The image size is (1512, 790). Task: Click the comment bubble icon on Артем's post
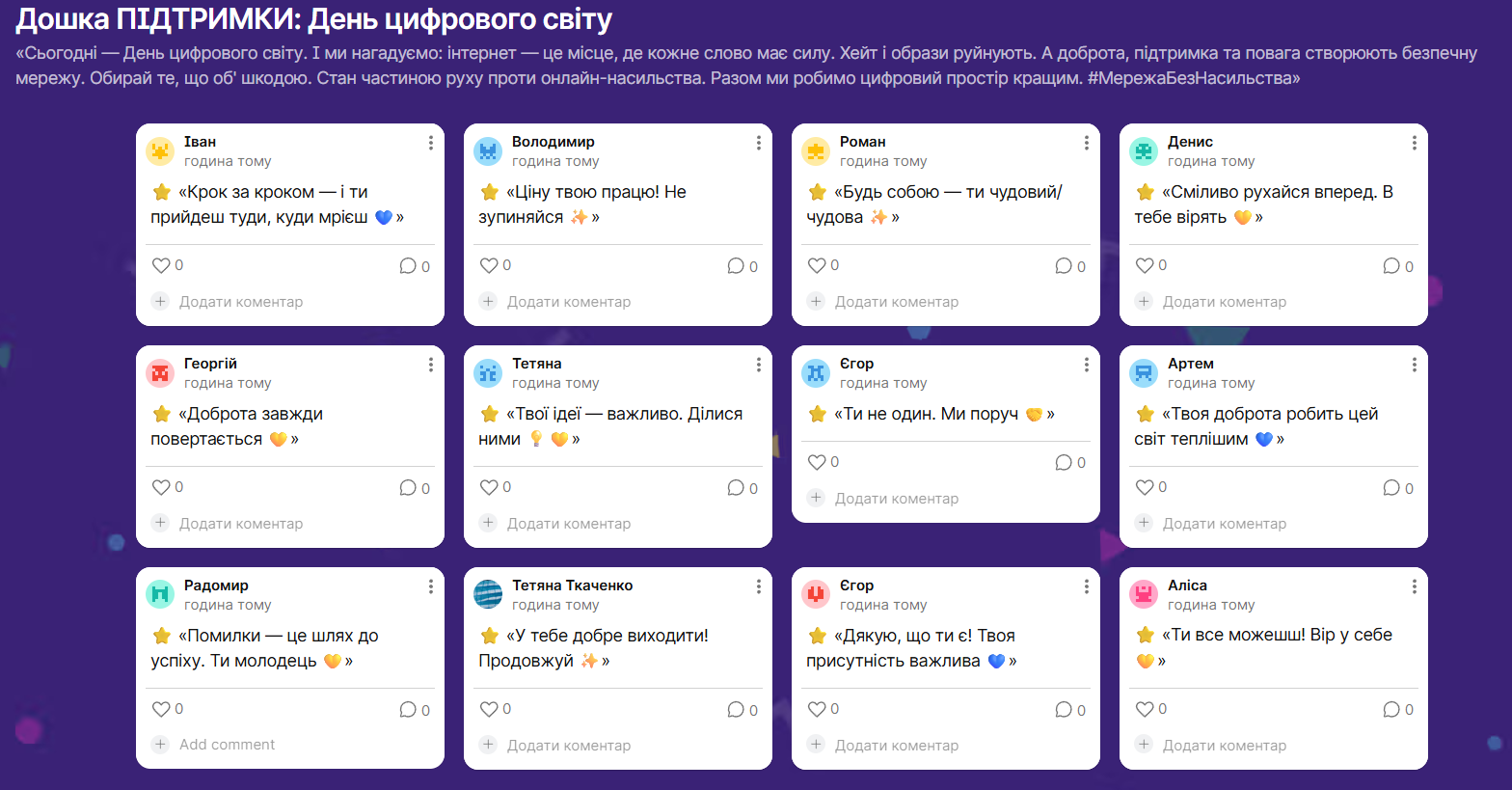pyautogui.click(x=1391, y=487)
